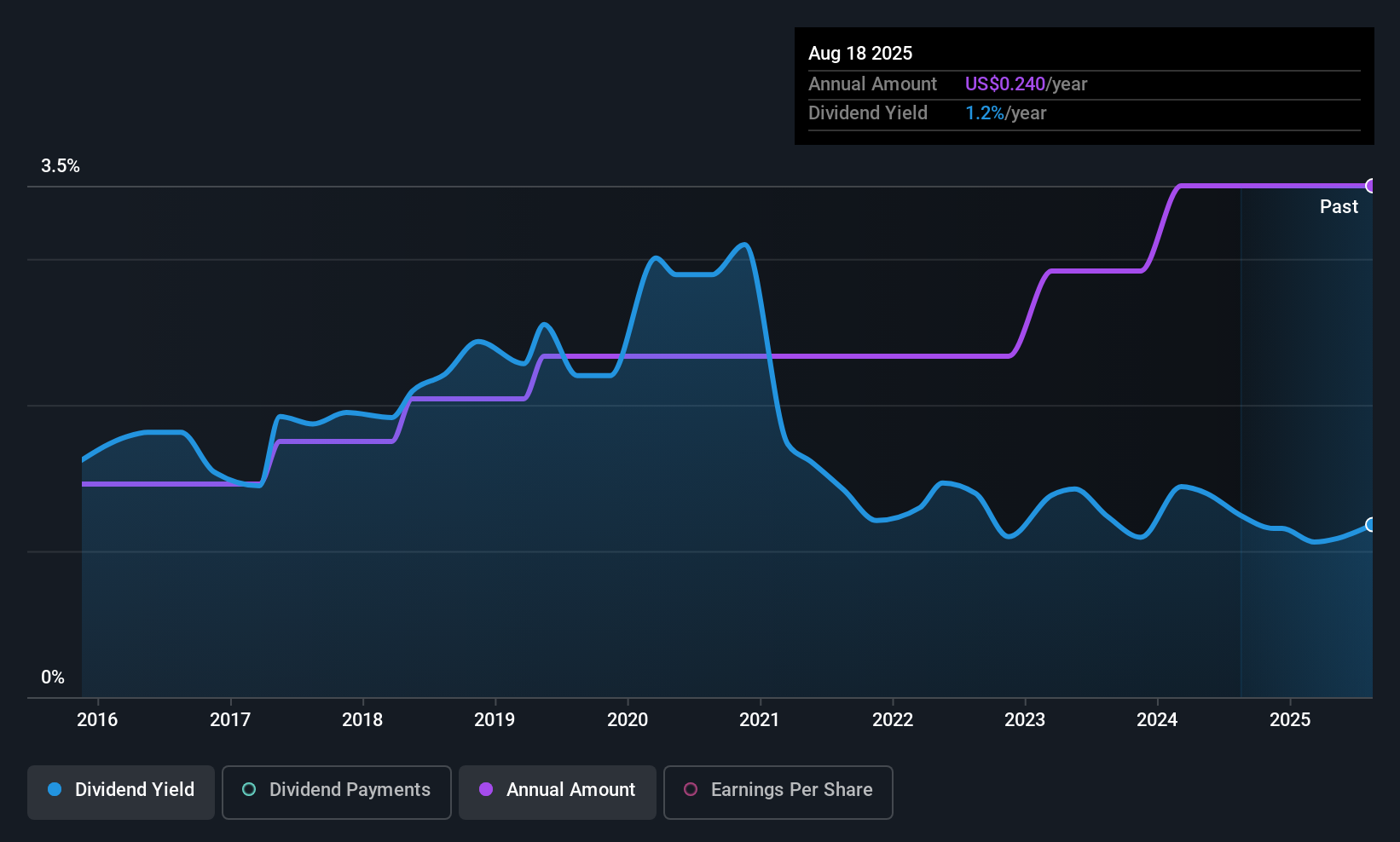
Task: Click the 2024 x-axis label
Action: coord(1157,720)
